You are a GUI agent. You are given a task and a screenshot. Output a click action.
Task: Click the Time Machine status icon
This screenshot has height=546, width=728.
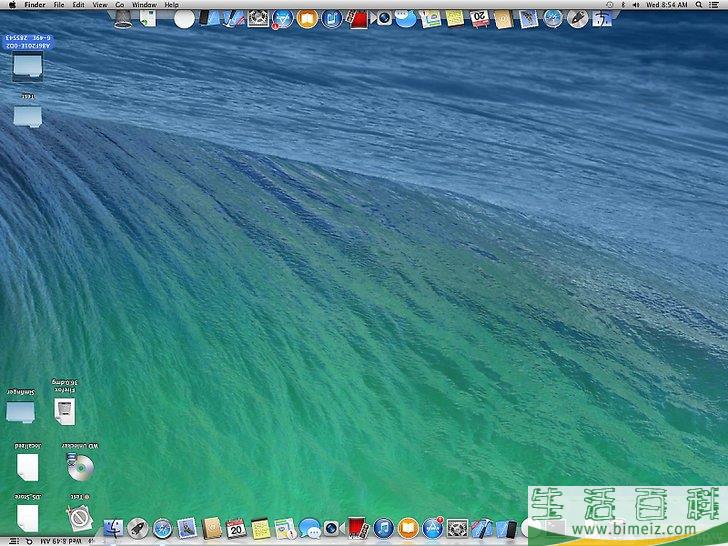click(610, 5)
